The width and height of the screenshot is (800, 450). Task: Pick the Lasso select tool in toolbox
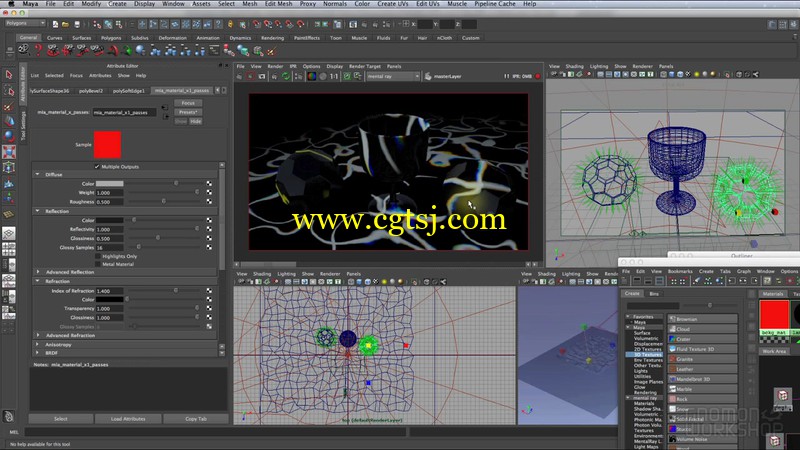click(9, 90)
